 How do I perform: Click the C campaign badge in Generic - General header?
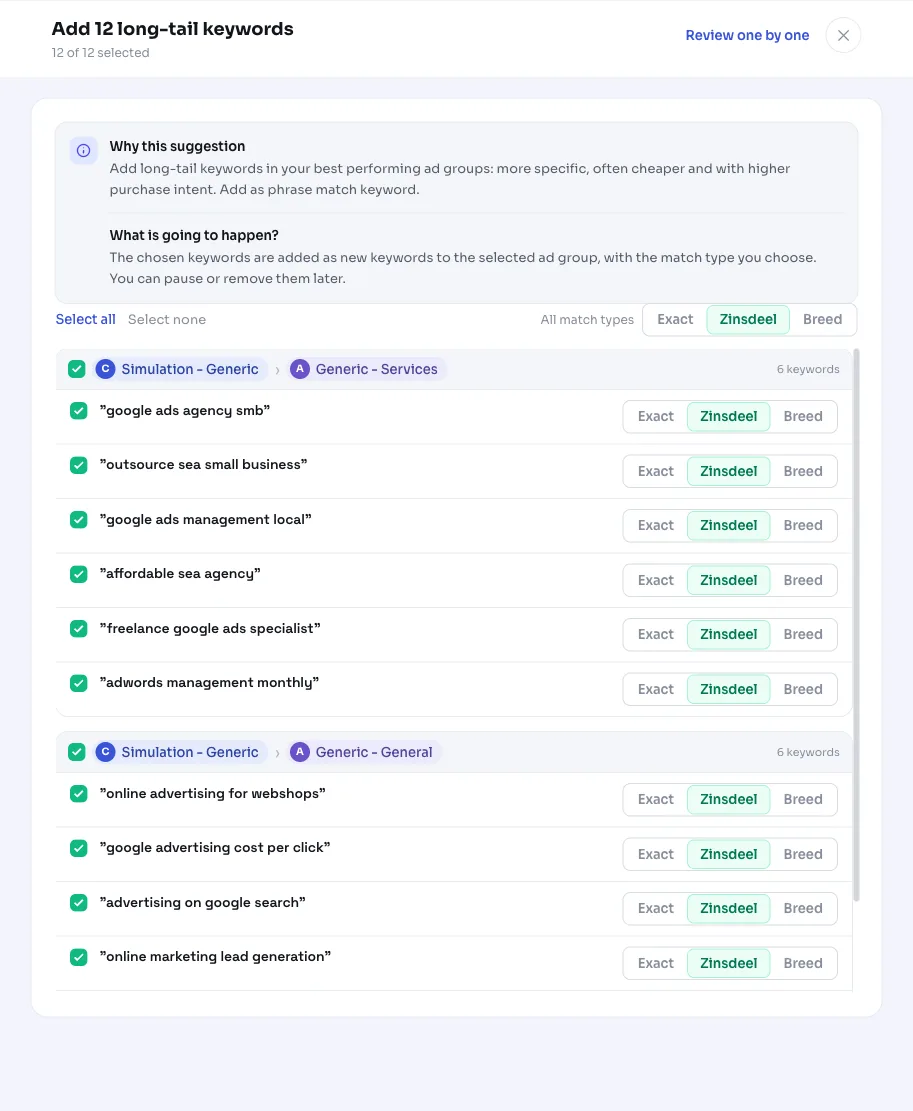point(106,752)
